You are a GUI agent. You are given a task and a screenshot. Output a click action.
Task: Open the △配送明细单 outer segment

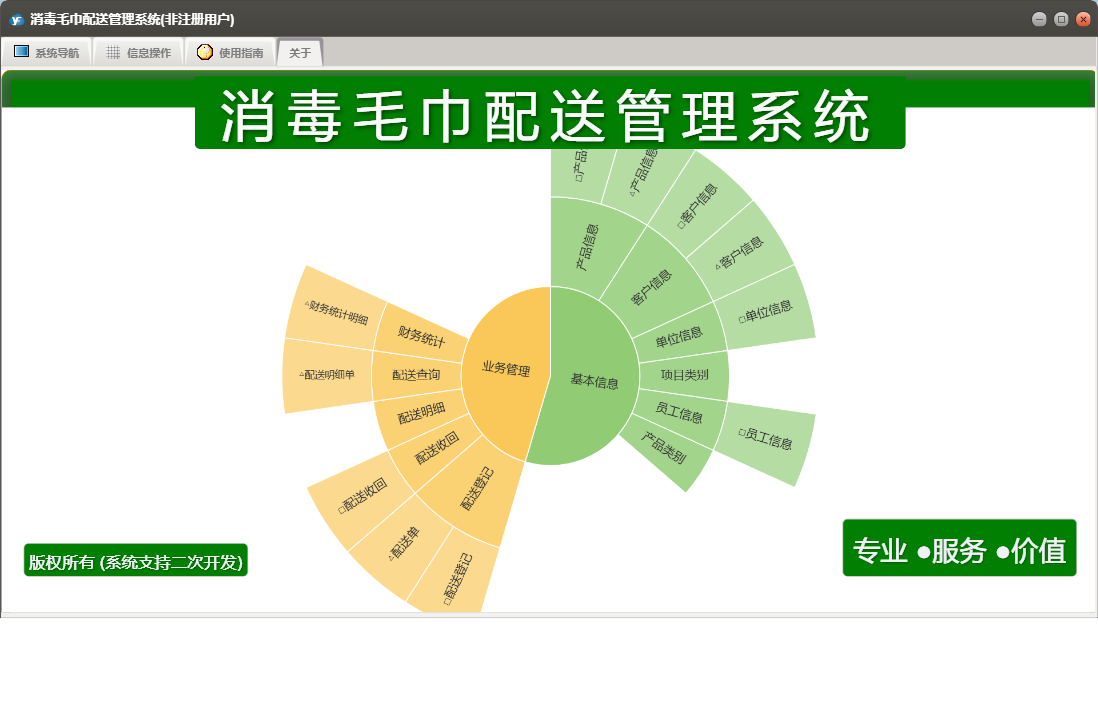(327, 375)
